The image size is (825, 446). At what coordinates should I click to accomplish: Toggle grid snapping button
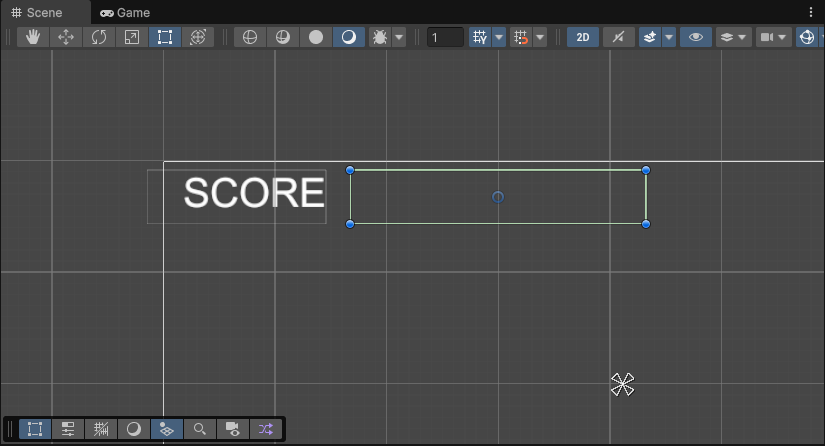520,37
